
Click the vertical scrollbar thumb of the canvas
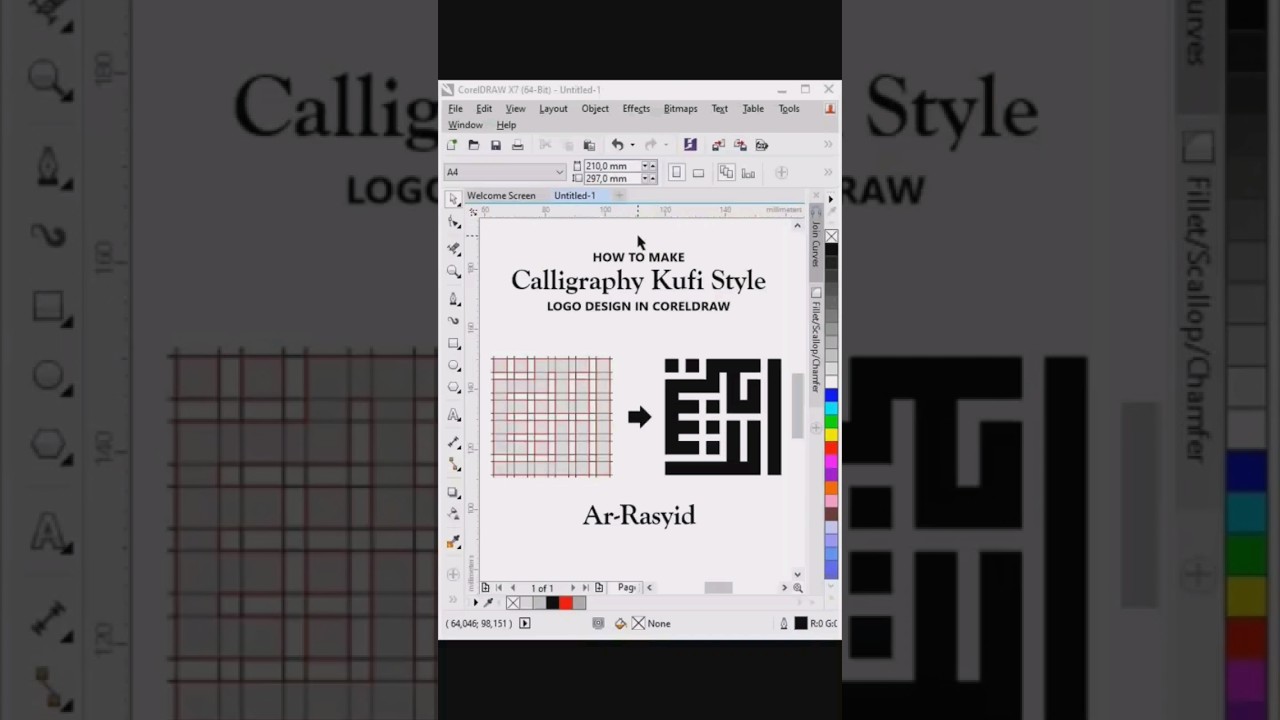coord(797,405)
